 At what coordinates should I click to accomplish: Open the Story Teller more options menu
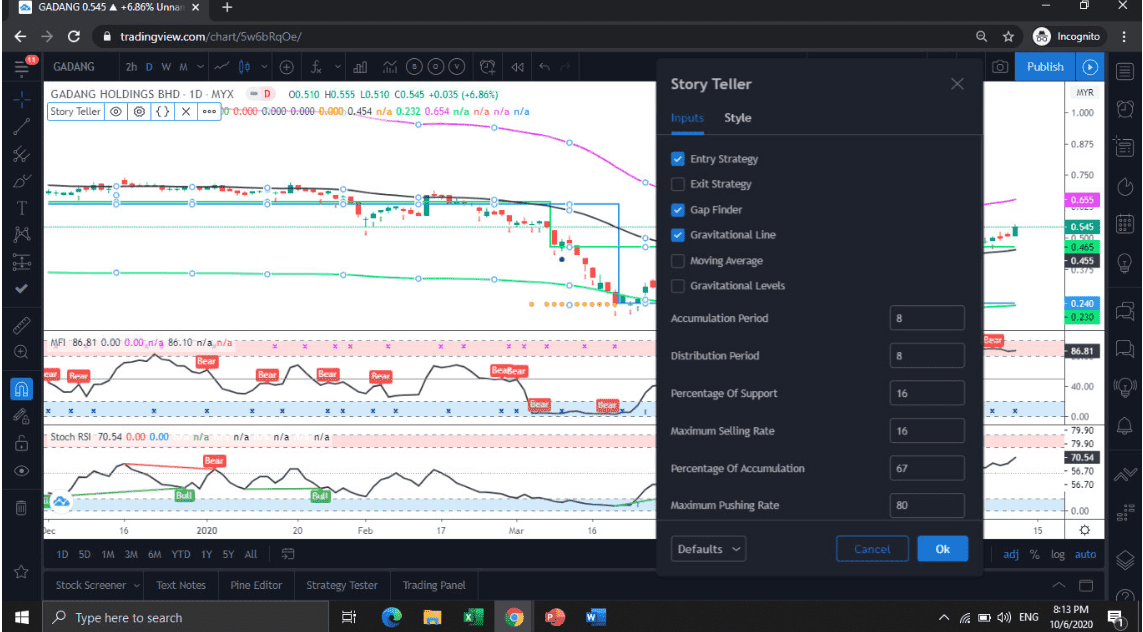(209, 112)
